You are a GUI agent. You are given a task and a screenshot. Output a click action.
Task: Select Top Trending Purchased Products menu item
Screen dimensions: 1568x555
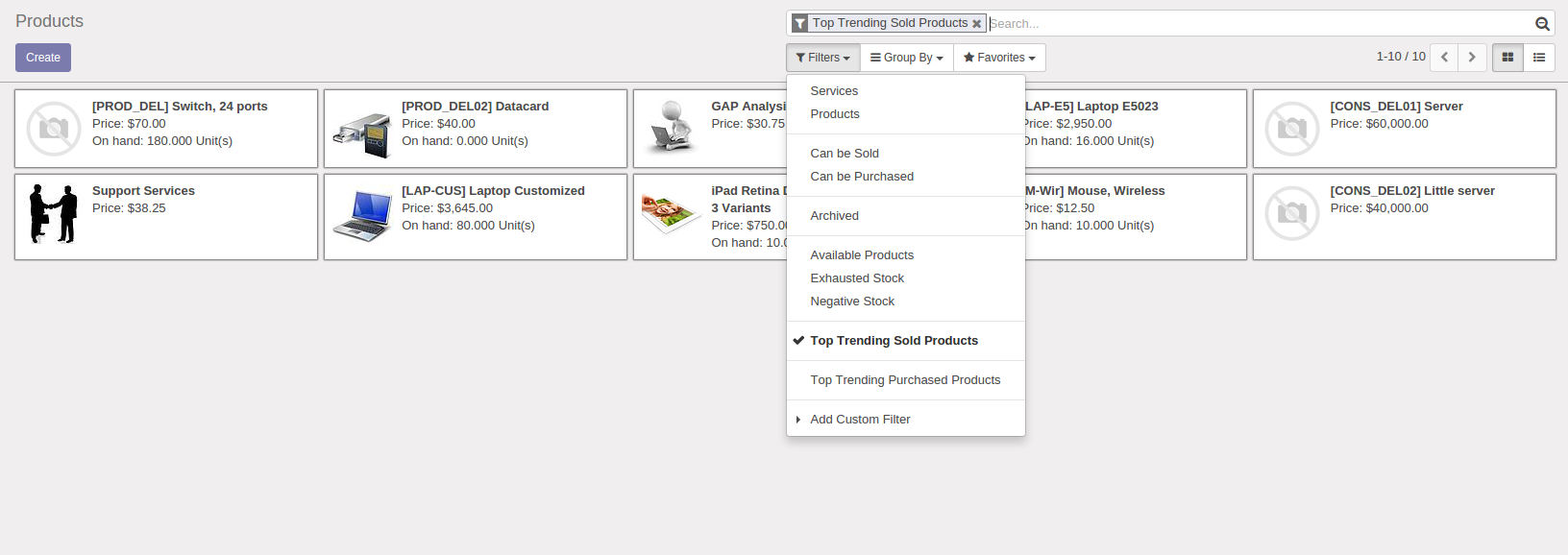[906, 380]
